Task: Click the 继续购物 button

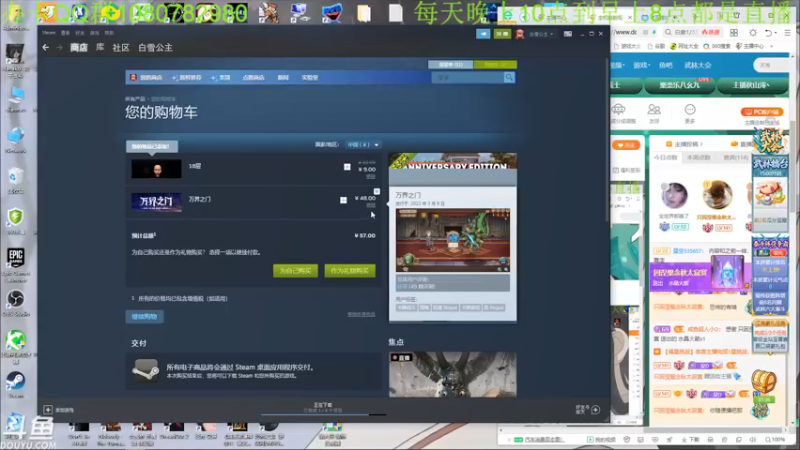Action: point(144,317)
